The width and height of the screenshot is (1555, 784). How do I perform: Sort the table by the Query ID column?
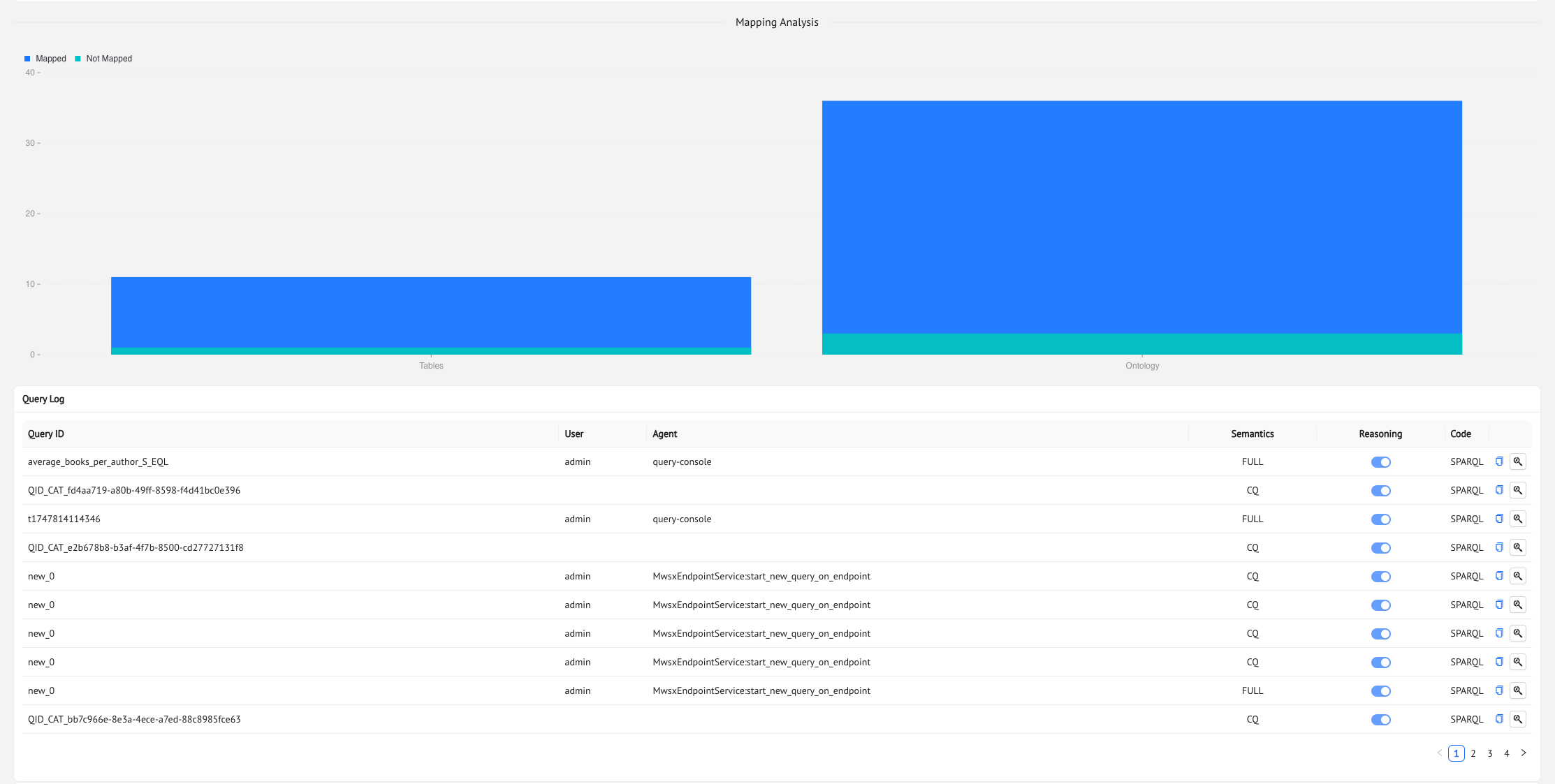[45, 434]
